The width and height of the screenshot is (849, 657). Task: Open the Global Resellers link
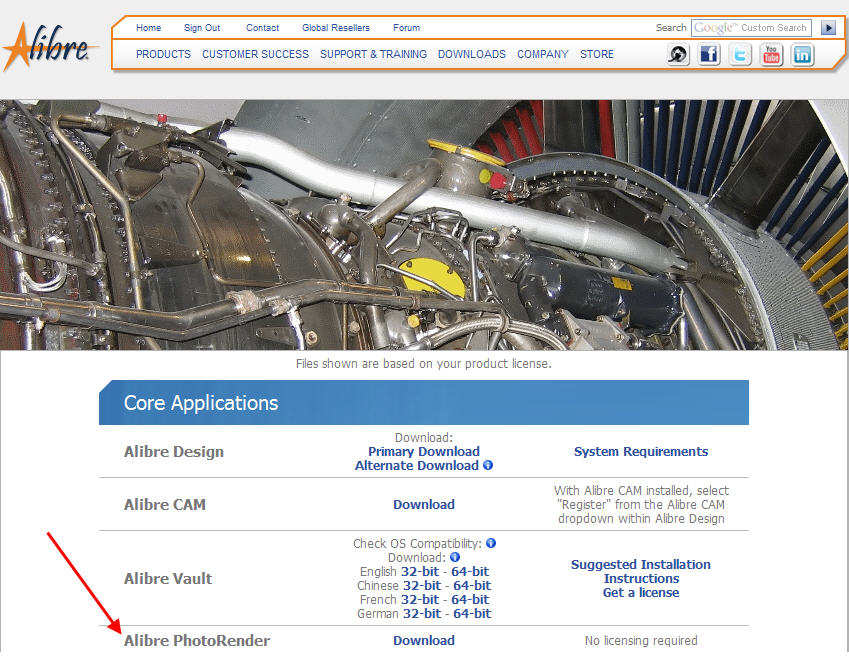(x=336, y=28)
